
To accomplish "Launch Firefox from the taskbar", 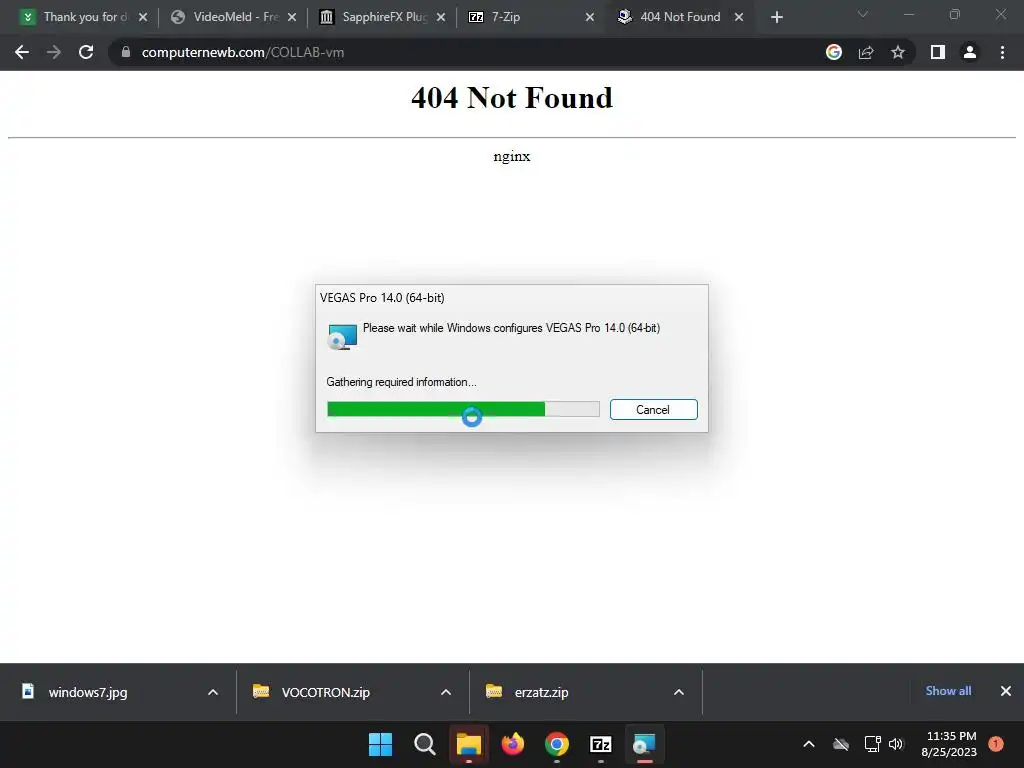I will click(513, 744).
